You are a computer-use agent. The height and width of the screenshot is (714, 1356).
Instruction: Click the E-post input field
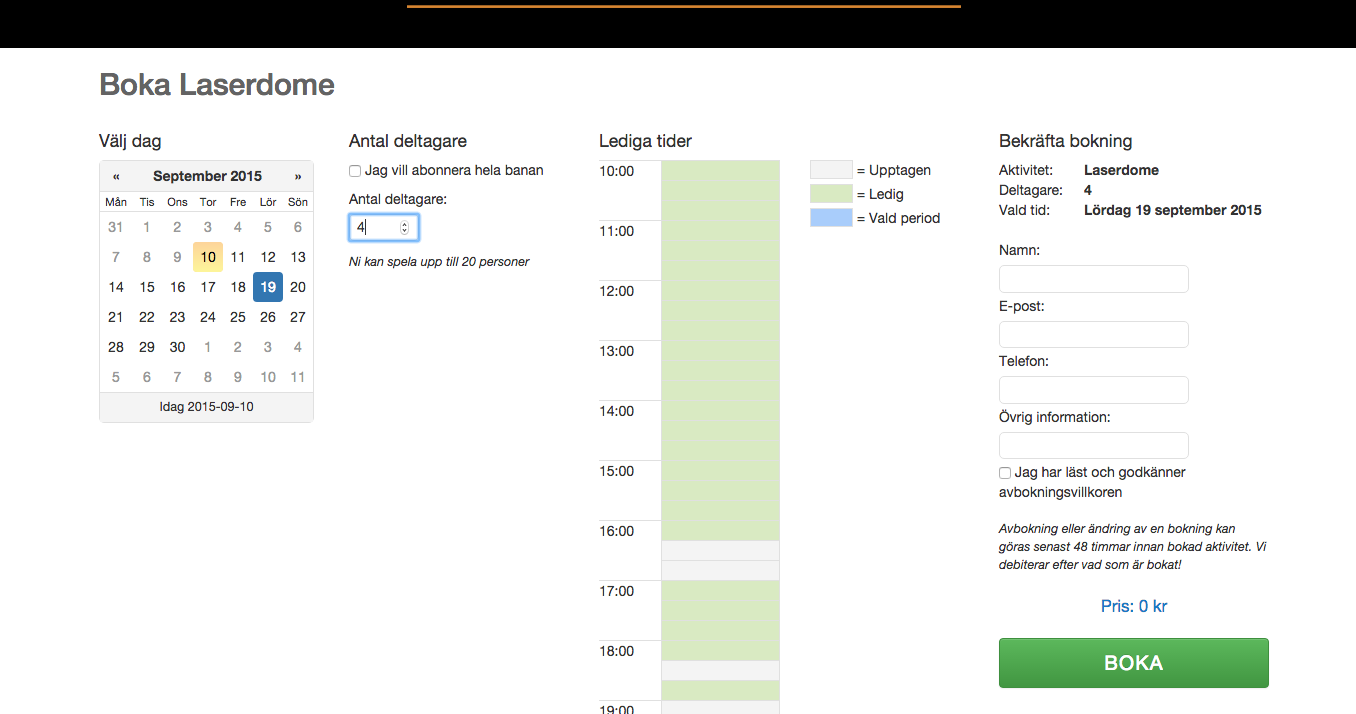(1094, 335)
